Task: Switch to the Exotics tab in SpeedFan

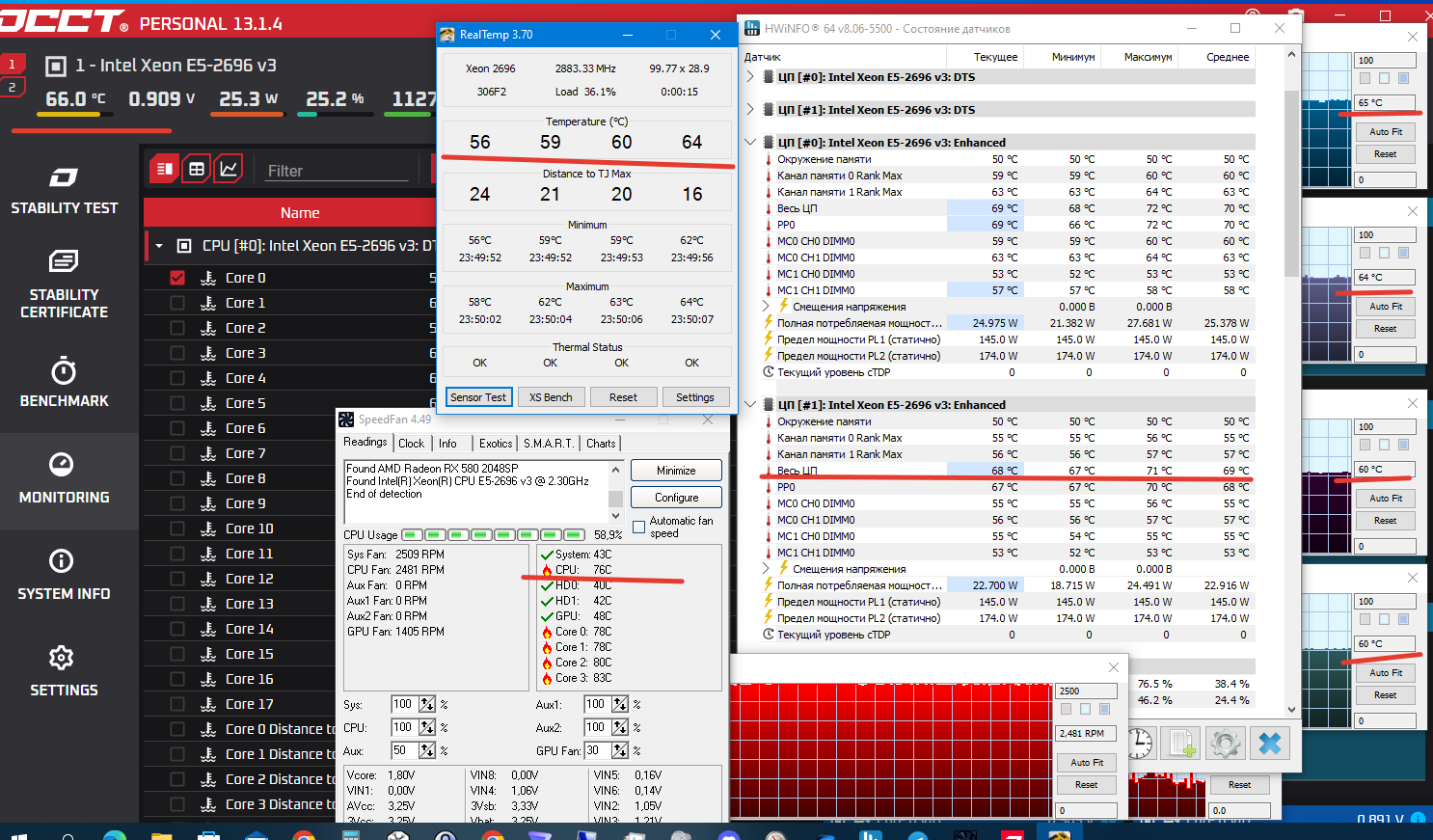Action: (x=496, y=444)
